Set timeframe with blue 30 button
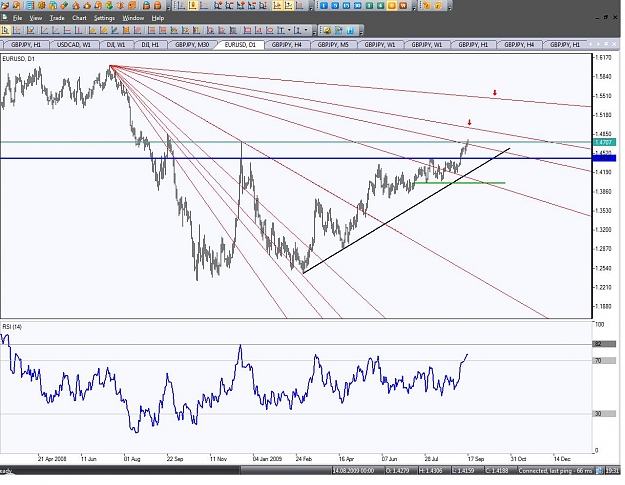The height and width of the screenshot is (485, 625). [x=358, y=6]
